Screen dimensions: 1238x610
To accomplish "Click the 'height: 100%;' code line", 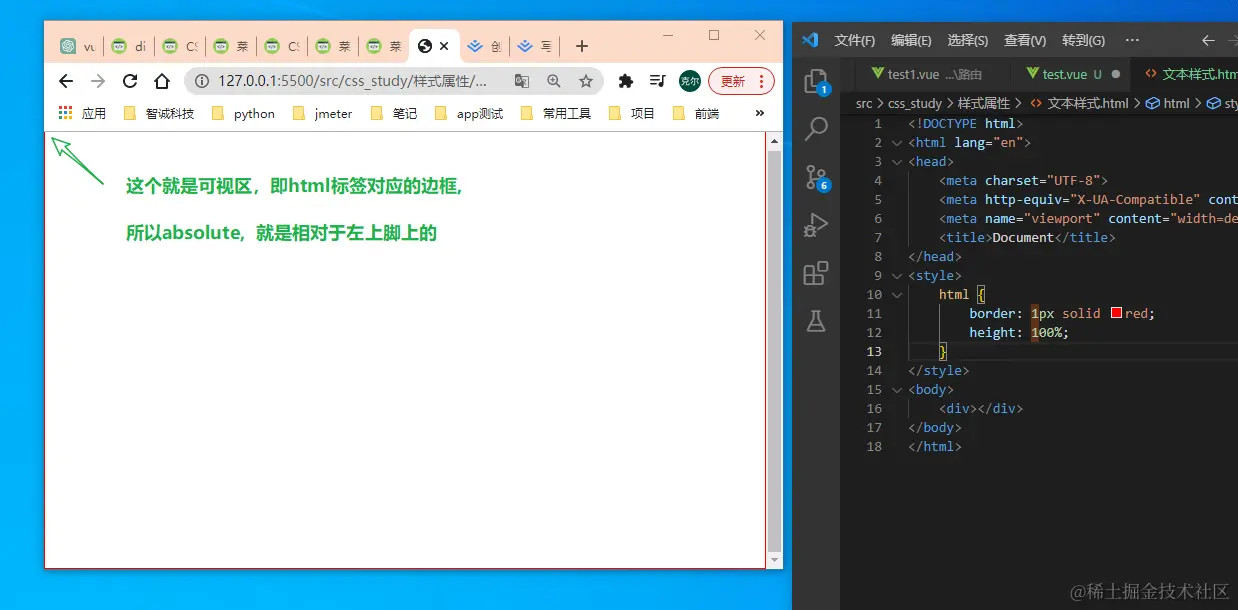I will click(x=1019, y=333).
